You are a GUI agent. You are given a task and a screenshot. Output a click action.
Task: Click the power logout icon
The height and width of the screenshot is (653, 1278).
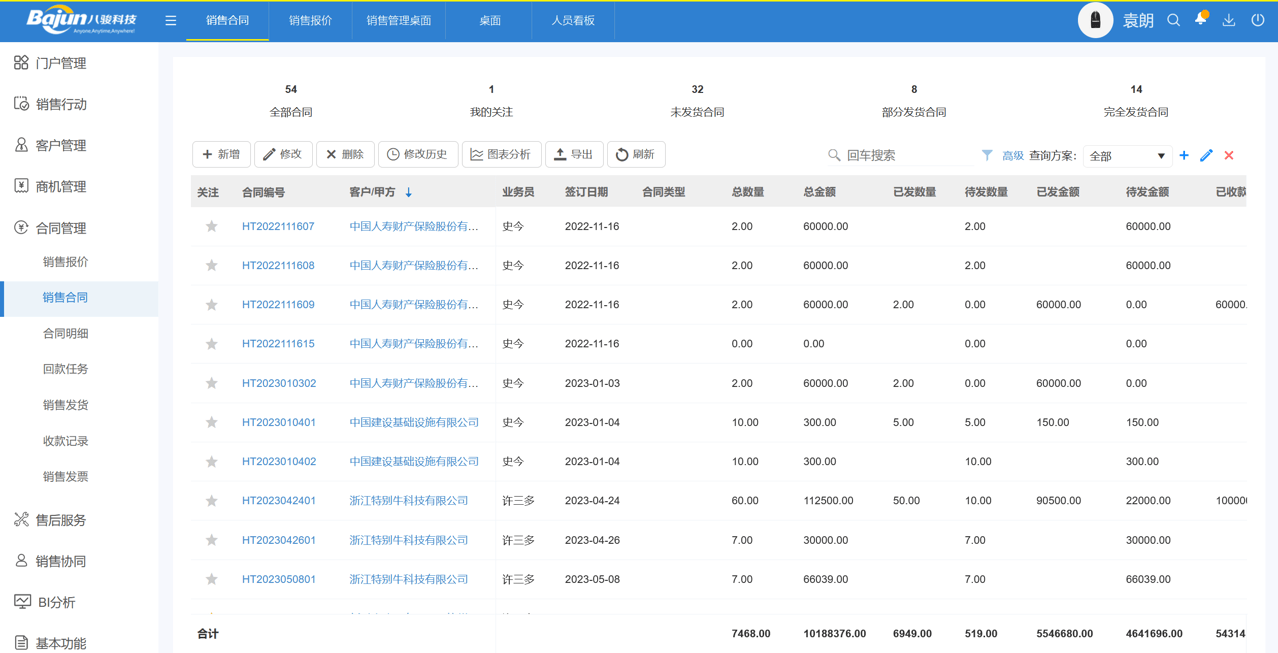[1256, 20]
